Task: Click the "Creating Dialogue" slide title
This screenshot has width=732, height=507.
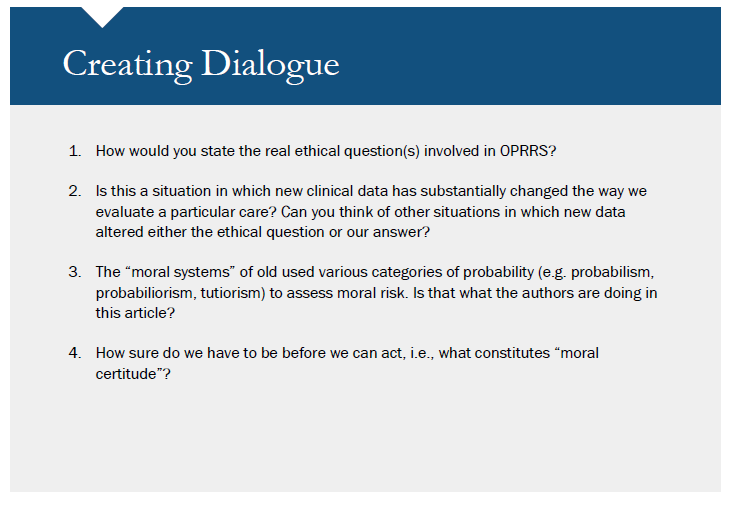Action: (x=201, y=64)
